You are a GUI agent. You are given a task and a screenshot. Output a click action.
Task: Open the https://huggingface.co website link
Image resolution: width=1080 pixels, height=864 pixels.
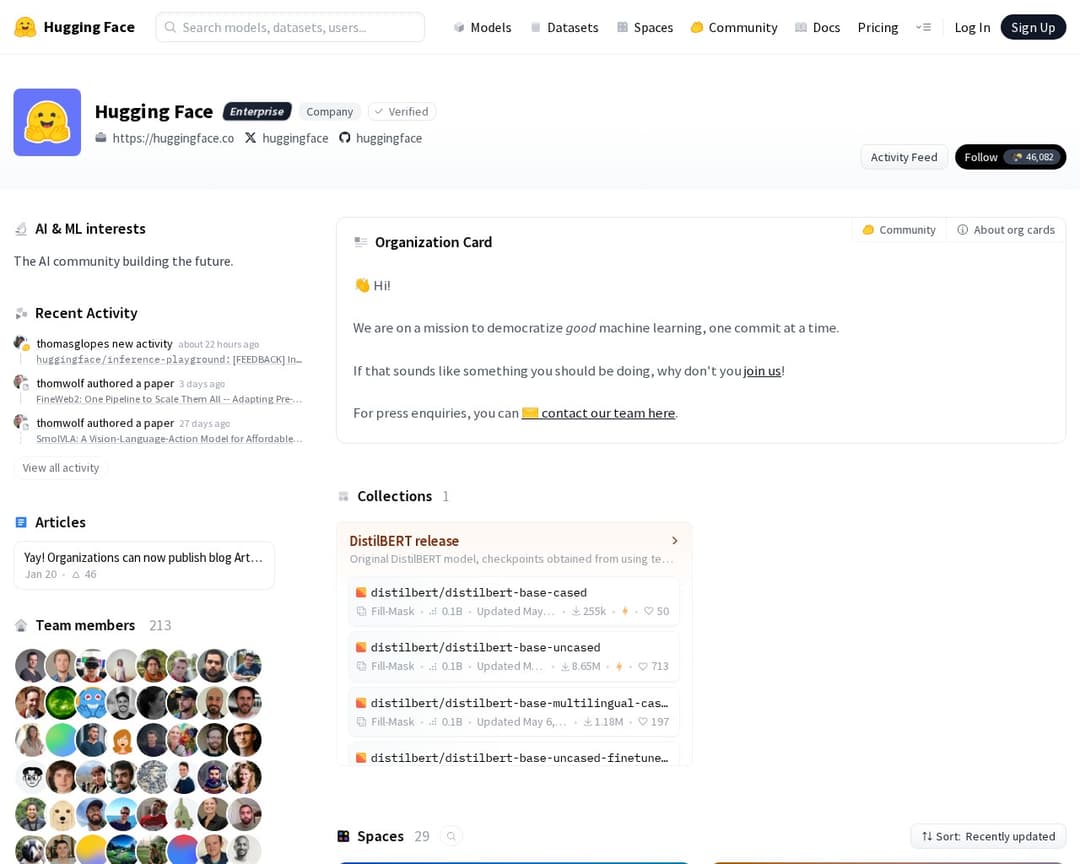173,138
